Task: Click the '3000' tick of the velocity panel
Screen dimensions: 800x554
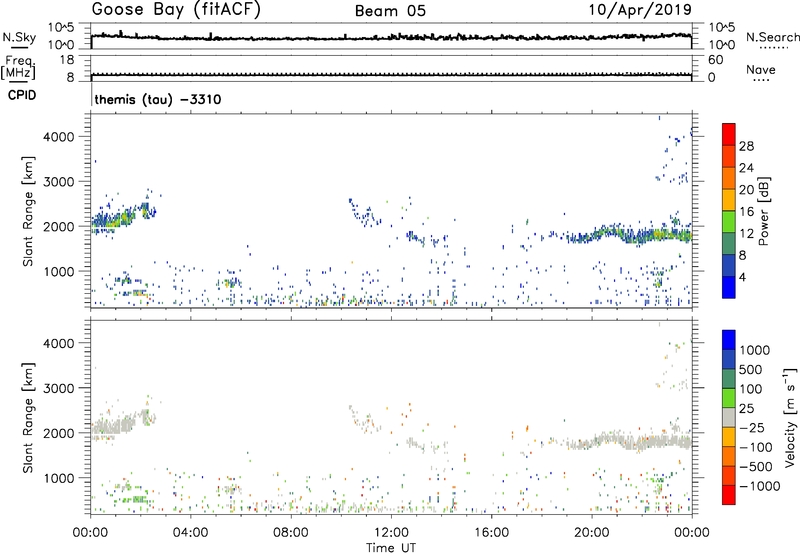Action: (x=59, y=388)
